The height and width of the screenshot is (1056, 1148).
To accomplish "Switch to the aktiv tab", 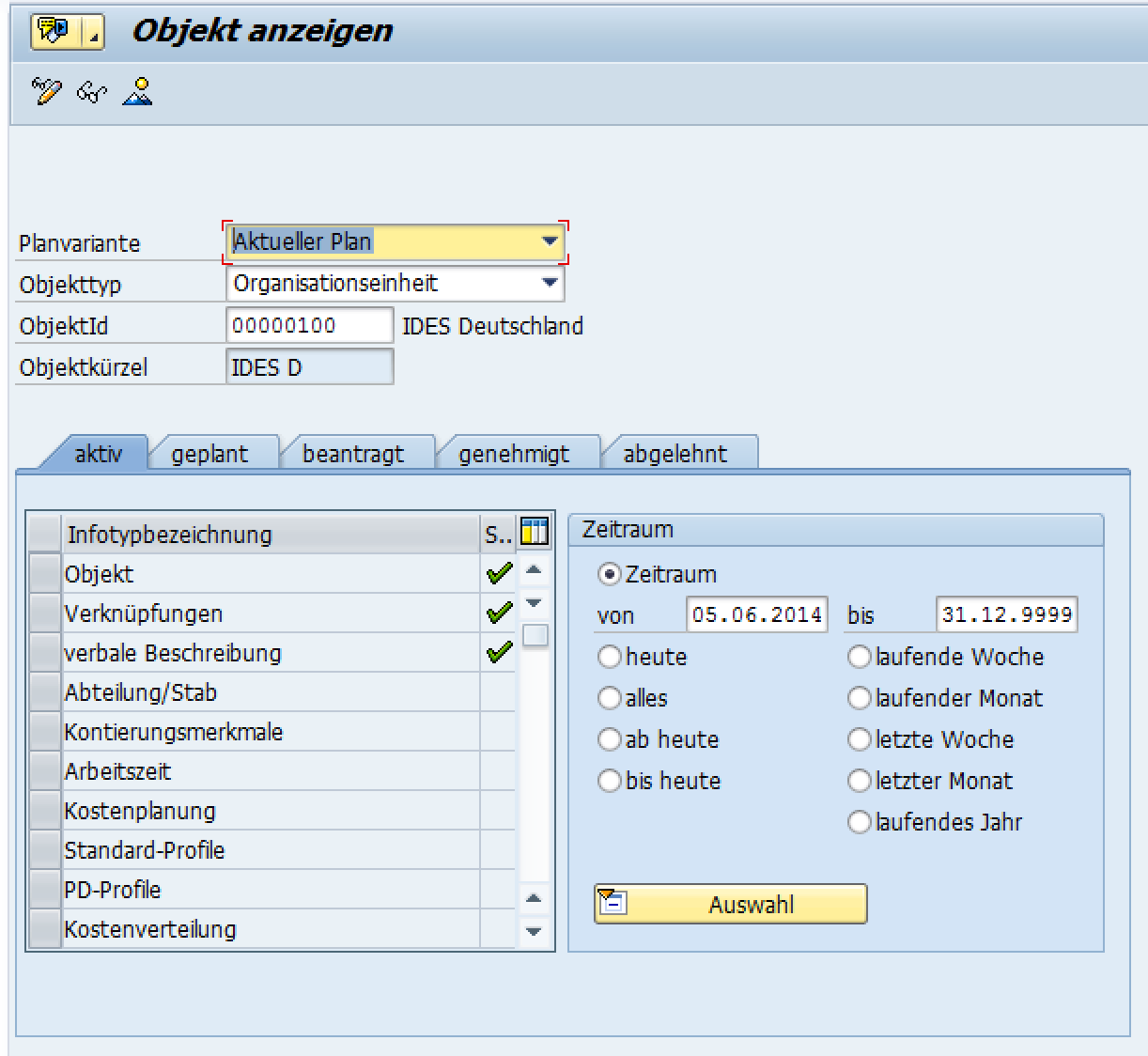I will (98, 454).
